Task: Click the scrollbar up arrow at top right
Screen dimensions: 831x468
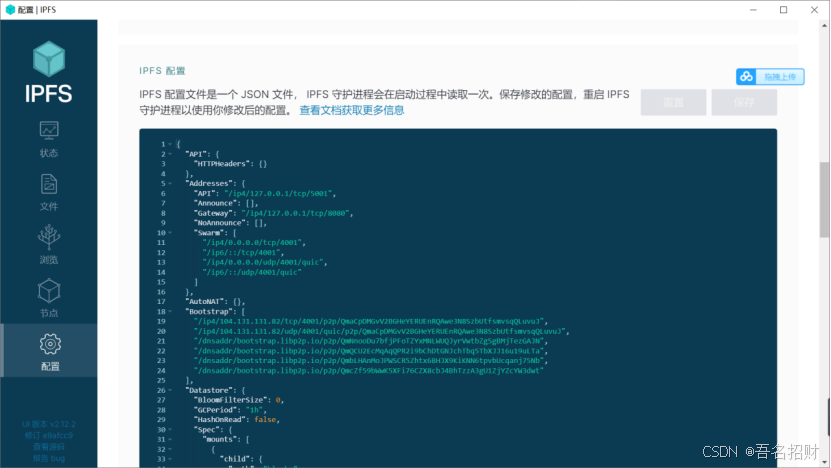Action: pyautogui.click(x=825, y=25)
